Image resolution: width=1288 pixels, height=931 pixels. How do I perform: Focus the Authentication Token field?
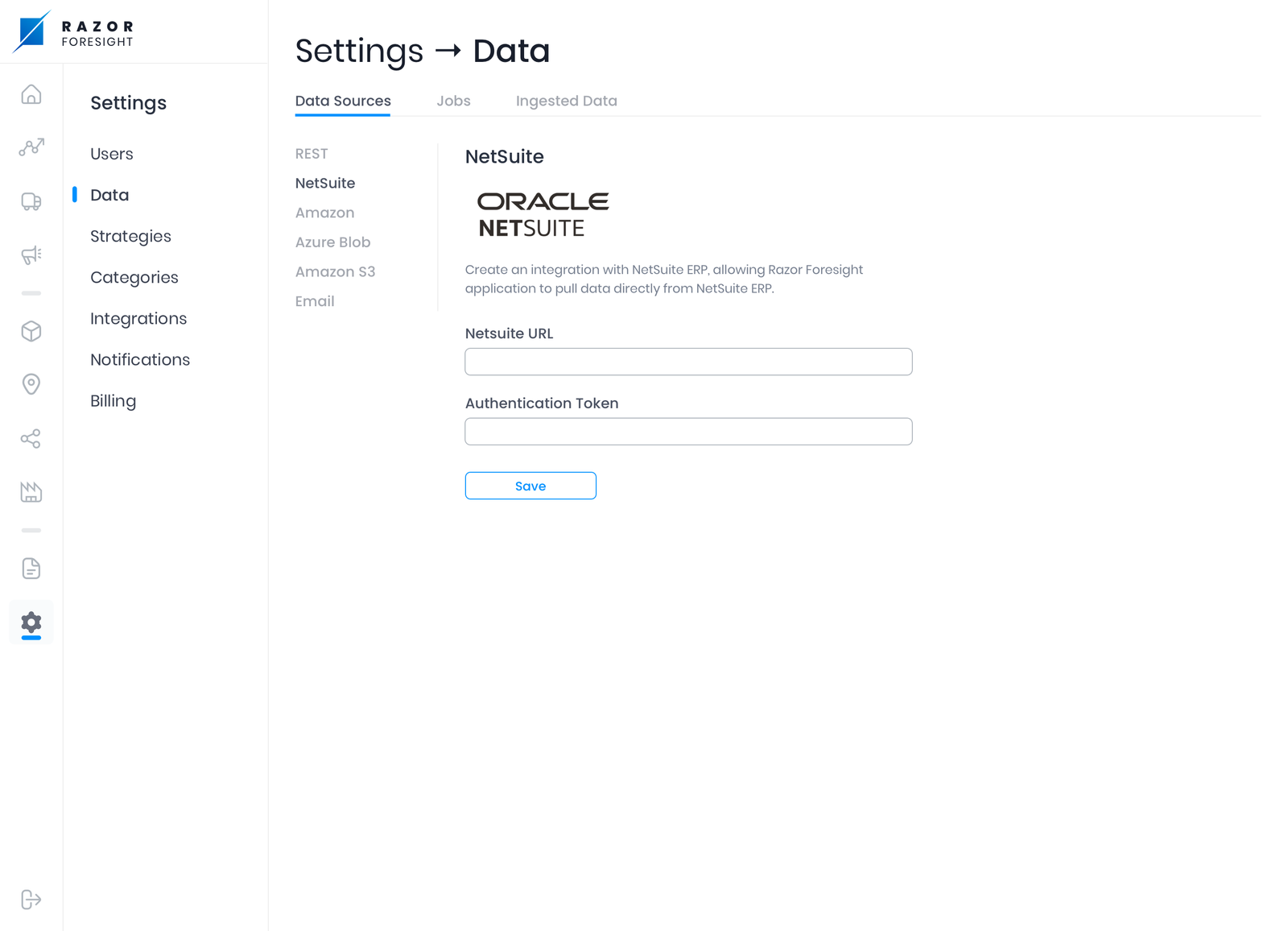(688, 432)
